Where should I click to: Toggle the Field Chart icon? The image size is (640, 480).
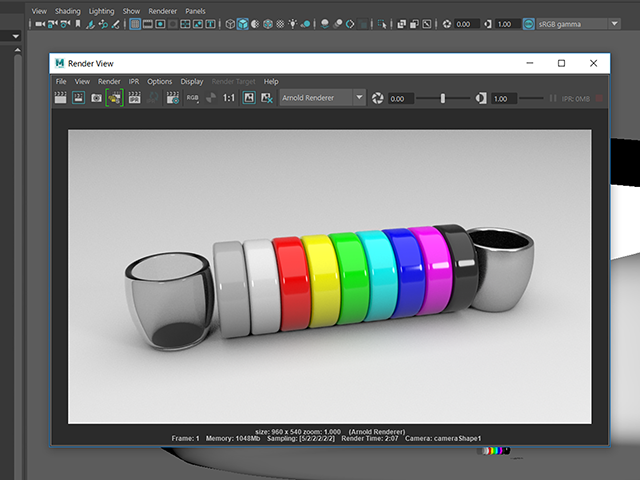185,24
